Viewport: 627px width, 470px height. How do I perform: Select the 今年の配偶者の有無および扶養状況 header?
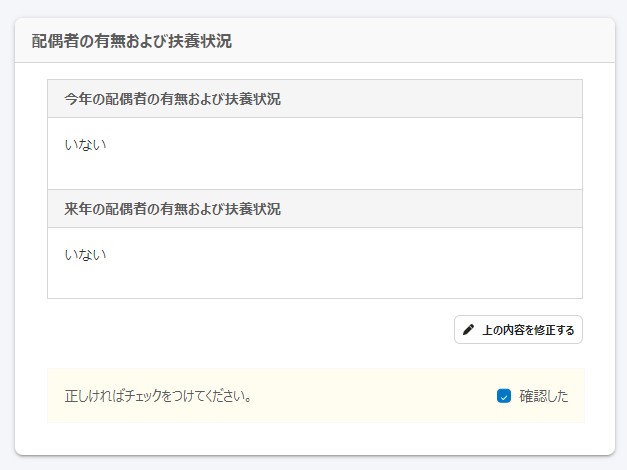coord(172,99)
